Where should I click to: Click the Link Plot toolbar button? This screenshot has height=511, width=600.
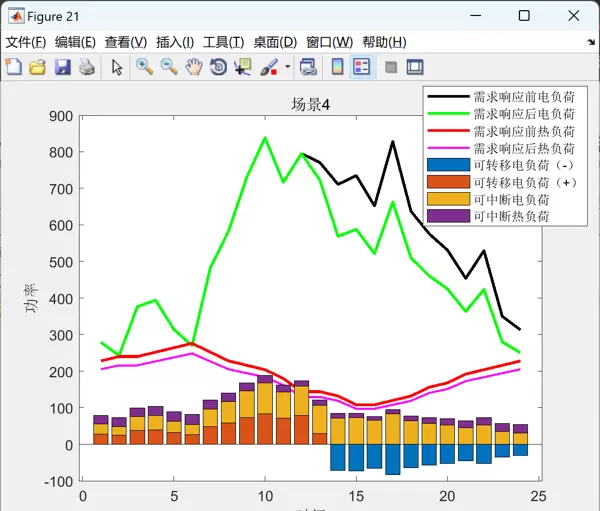(x=309, y=67)
